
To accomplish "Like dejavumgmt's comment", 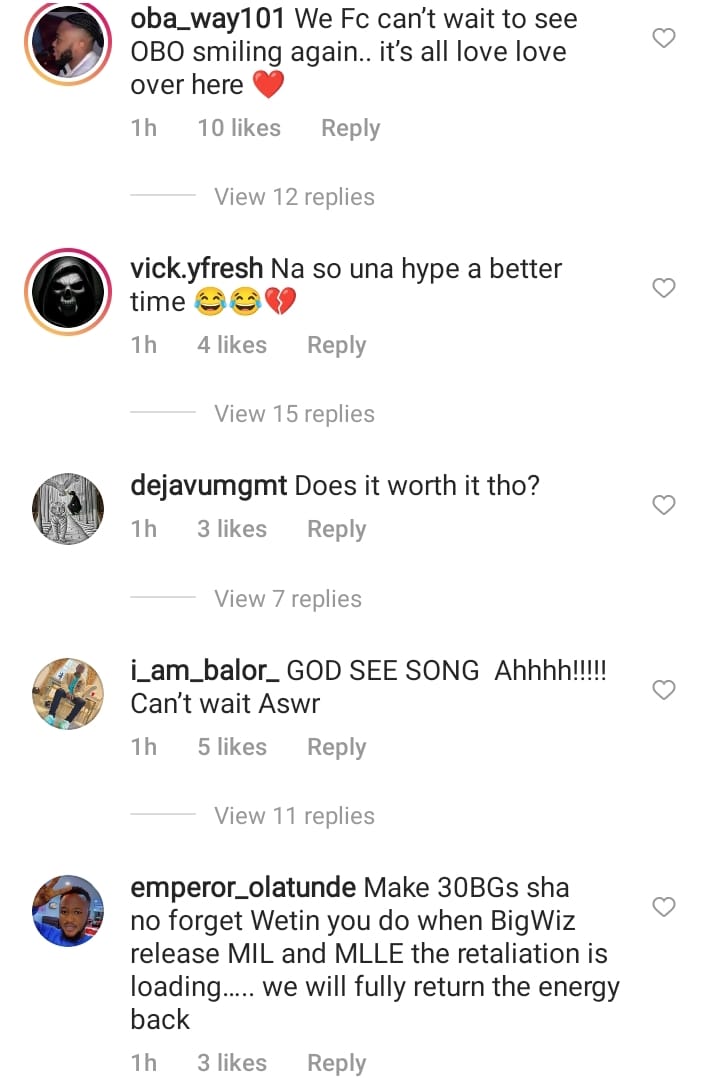I will (x=664, y=506).
